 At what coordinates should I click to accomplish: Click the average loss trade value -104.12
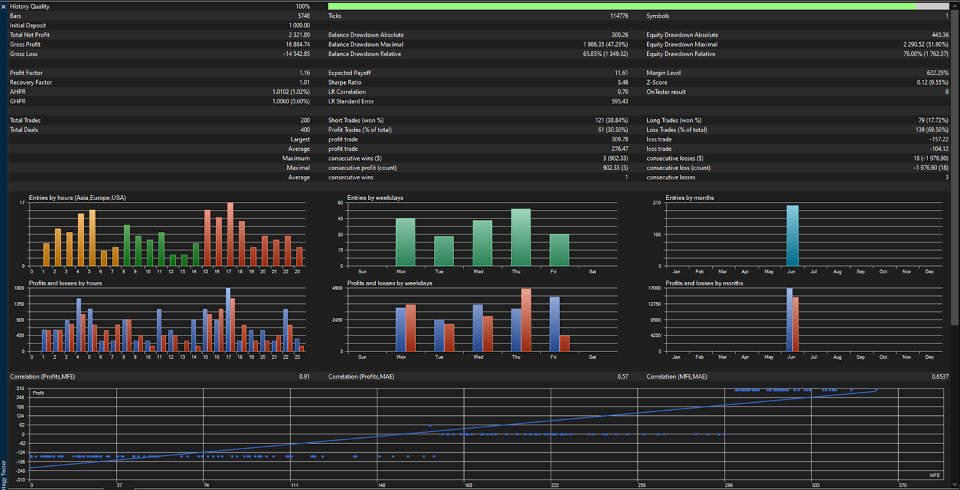click(940, 149)
